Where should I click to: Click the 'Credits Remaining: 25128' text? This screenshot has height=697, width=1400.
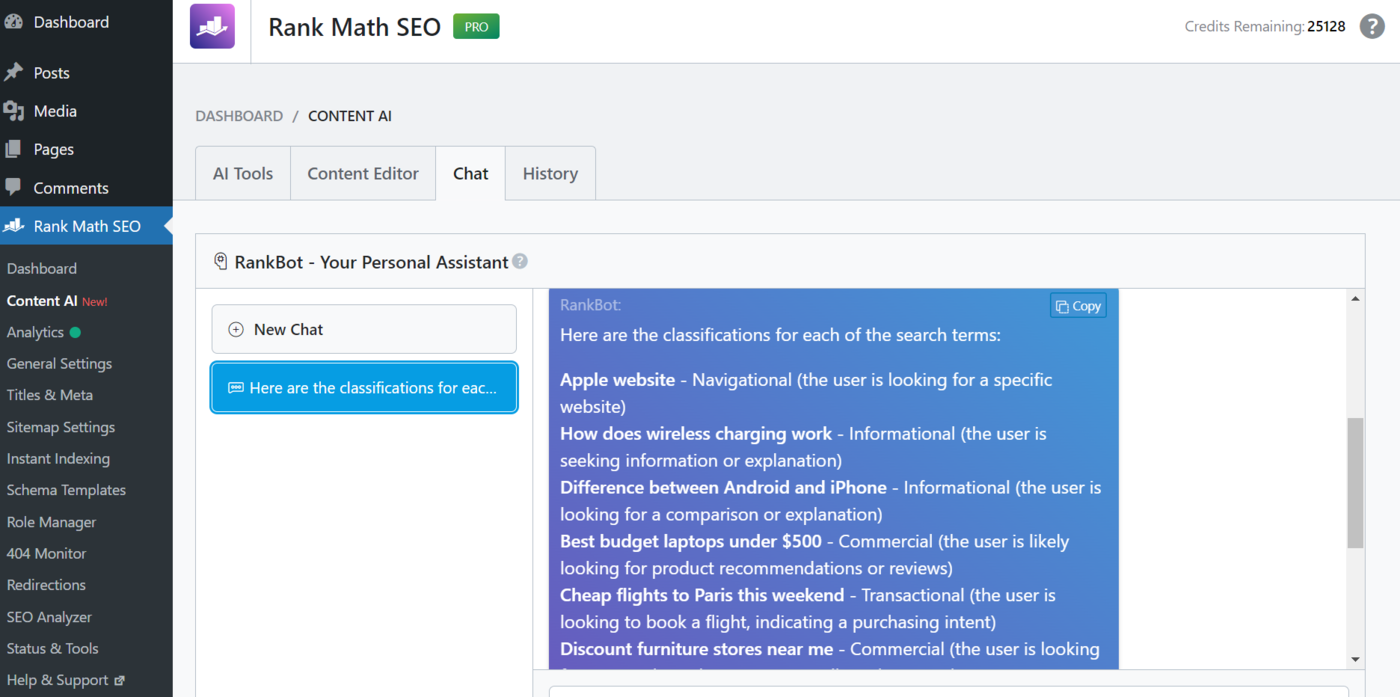click(1265, 27)
